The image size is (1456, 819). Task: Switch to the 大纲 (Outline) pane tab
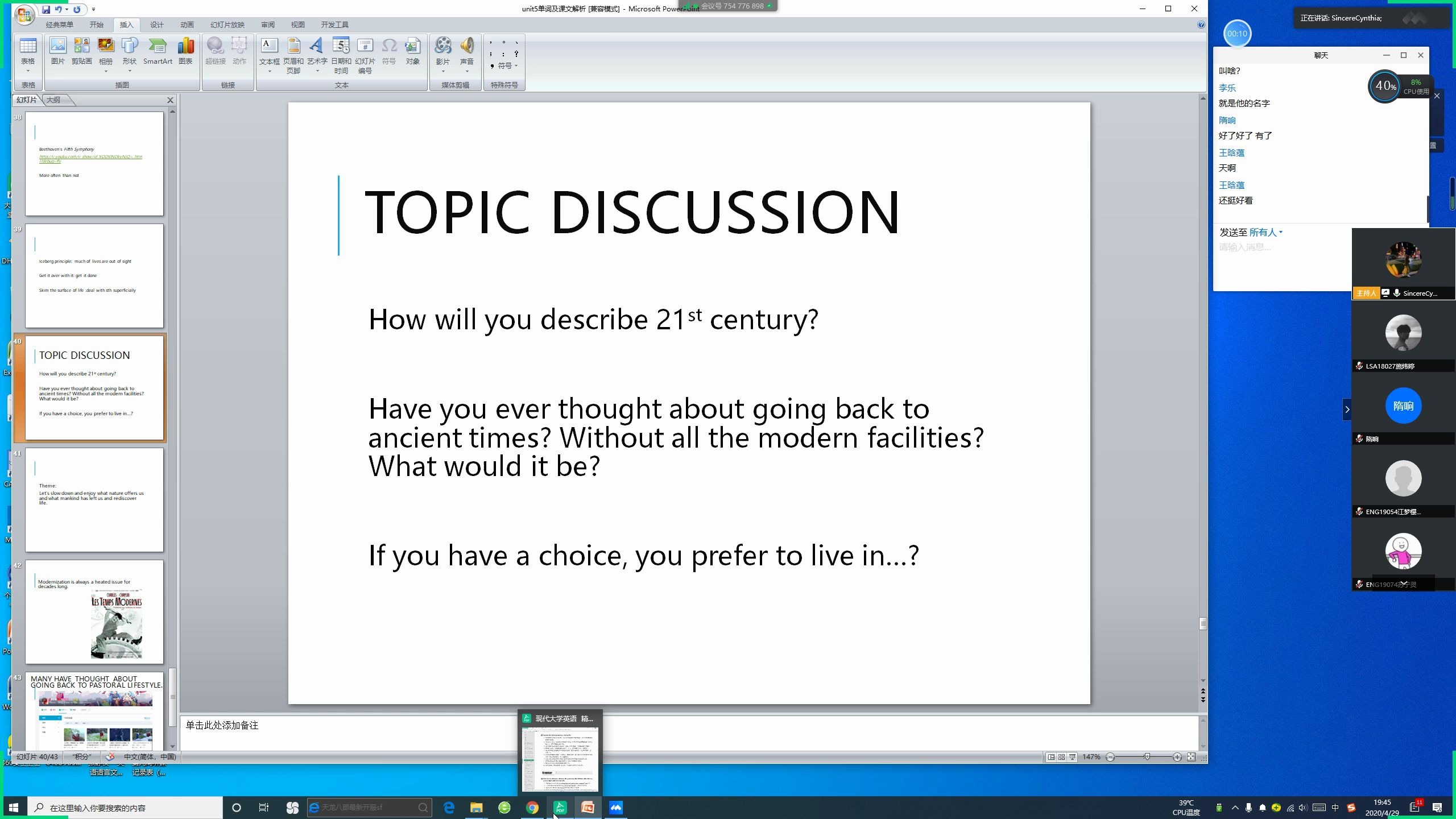tap(53, 100)
